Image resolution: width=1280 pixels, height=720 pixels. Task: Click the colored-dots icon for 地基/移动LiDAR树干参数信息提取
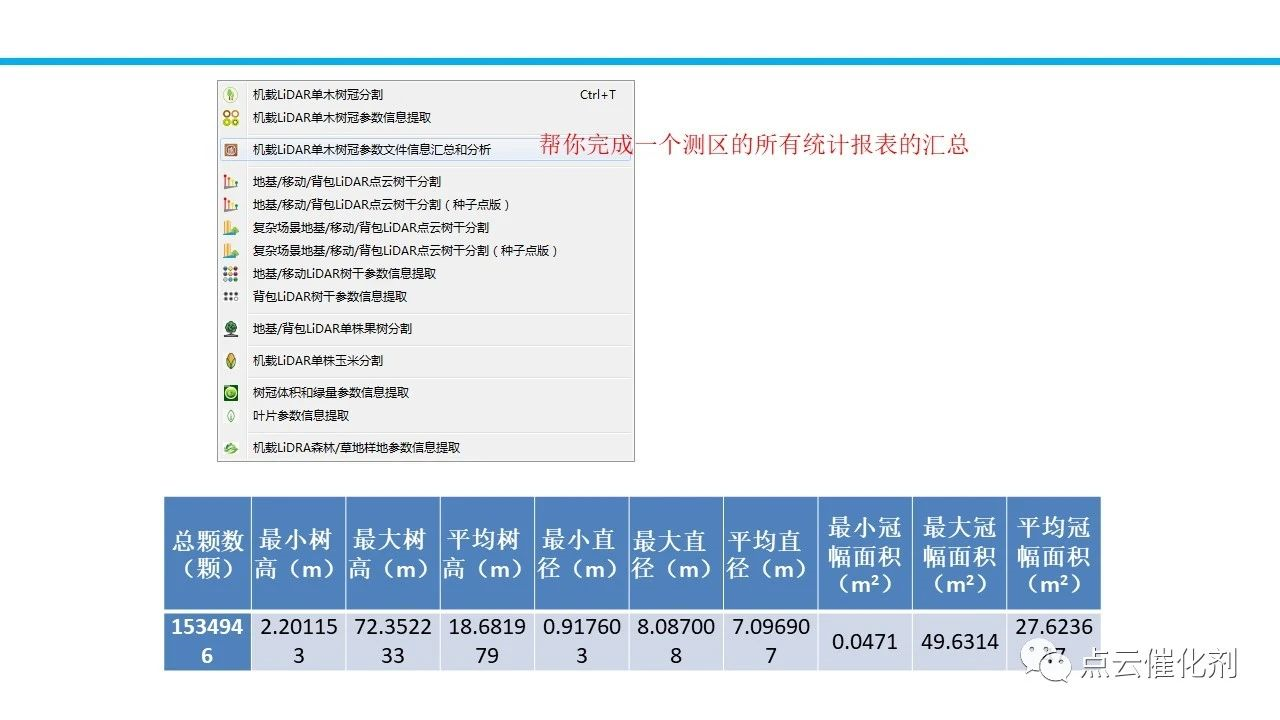pyautogui.click(x=231, y=274)
